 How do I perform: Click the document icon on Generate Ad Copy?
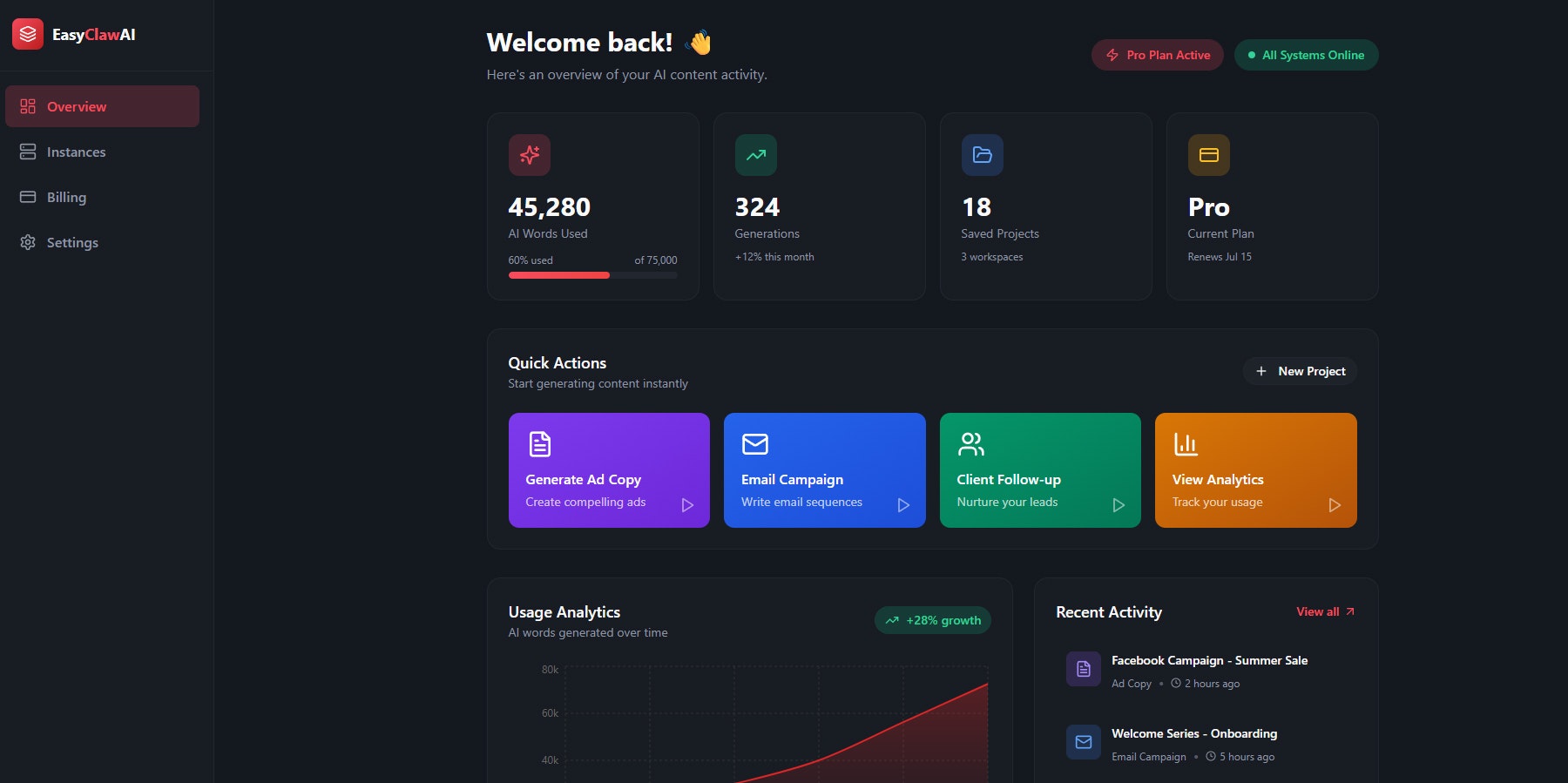pos(540,444)
